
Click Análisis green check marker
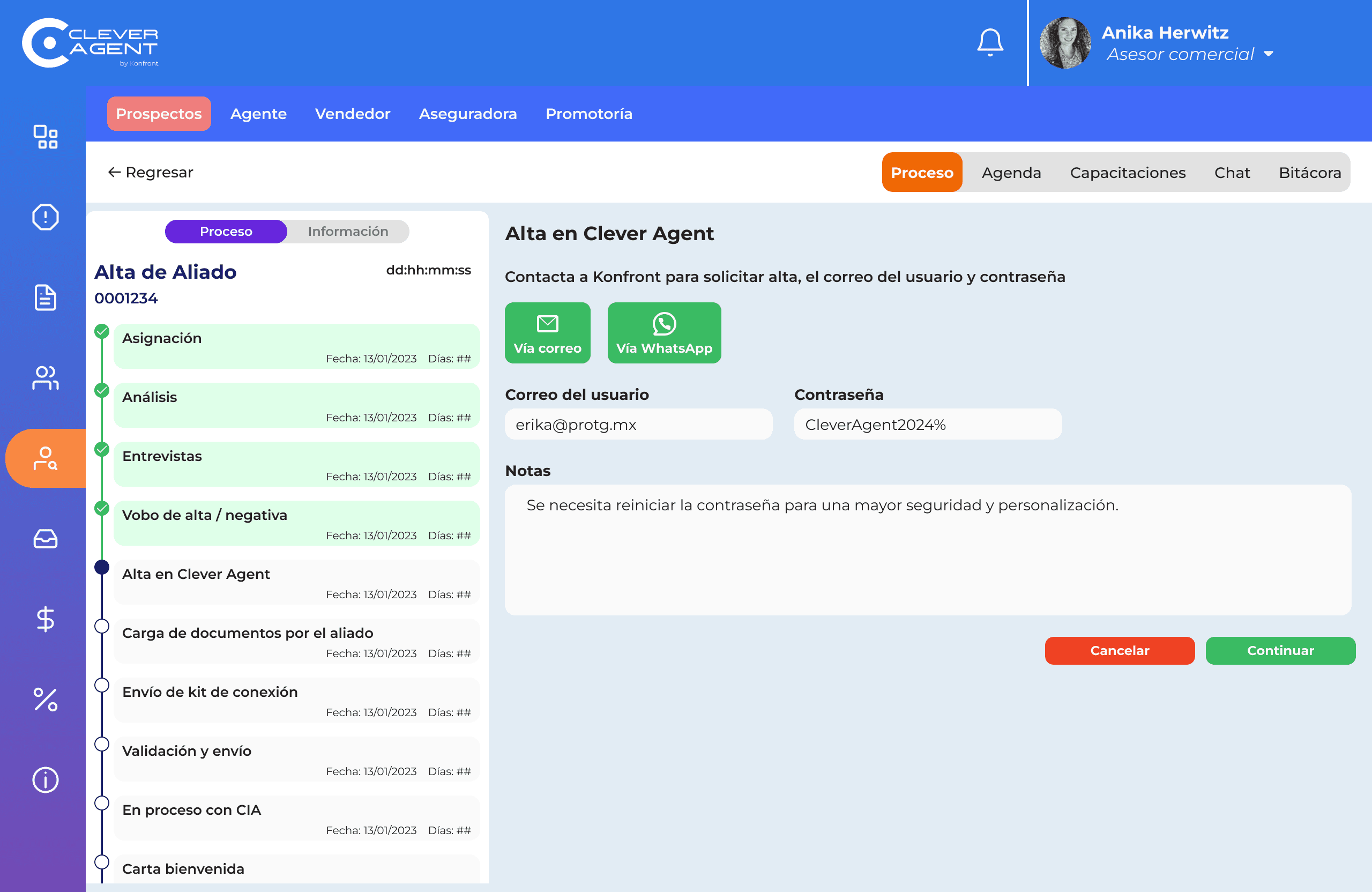pyautogui.click(x=102, y=390)
